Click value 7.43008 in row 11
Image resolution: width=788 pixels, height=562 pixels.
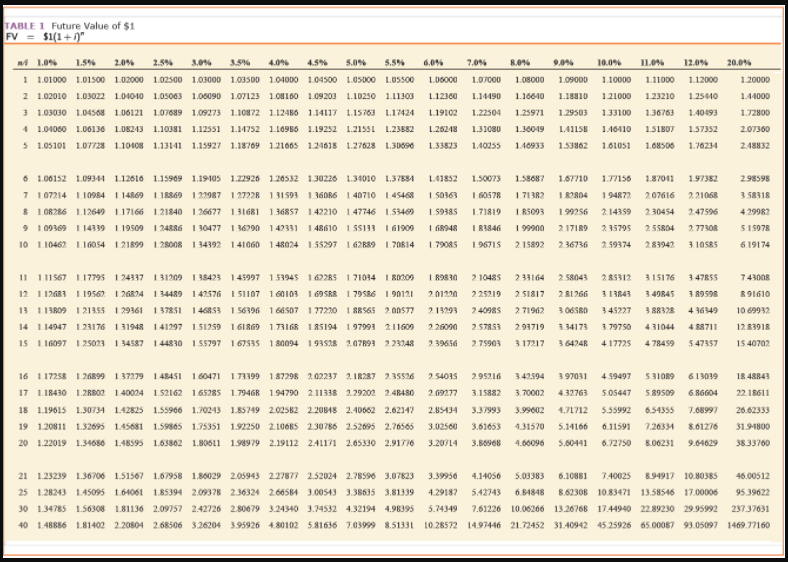(x=755, y=277)
